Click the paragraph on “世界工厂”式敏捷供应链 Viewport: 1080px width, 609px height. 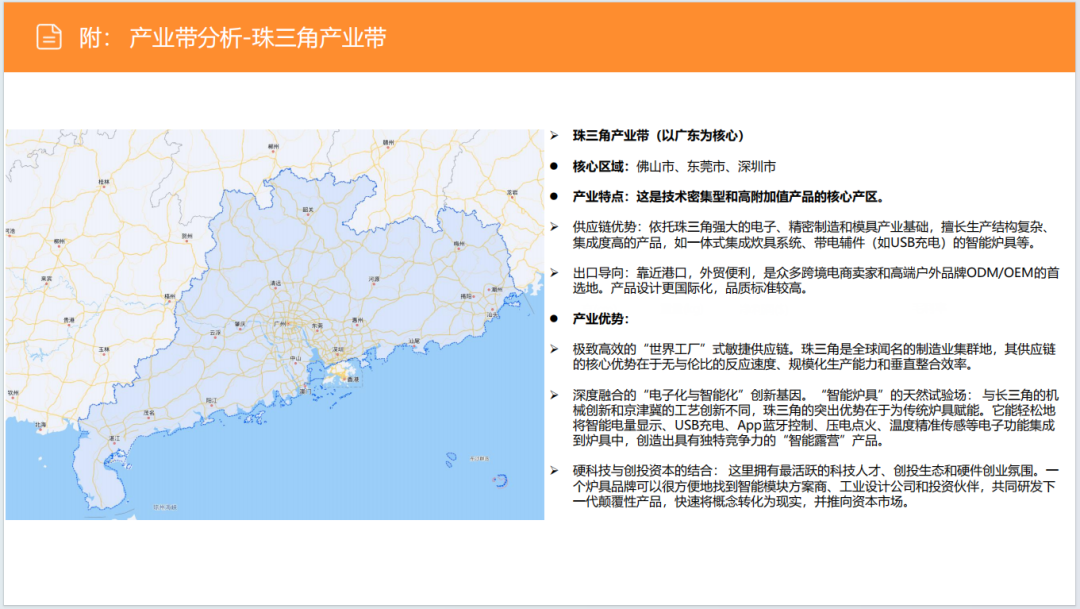(814, 357)
